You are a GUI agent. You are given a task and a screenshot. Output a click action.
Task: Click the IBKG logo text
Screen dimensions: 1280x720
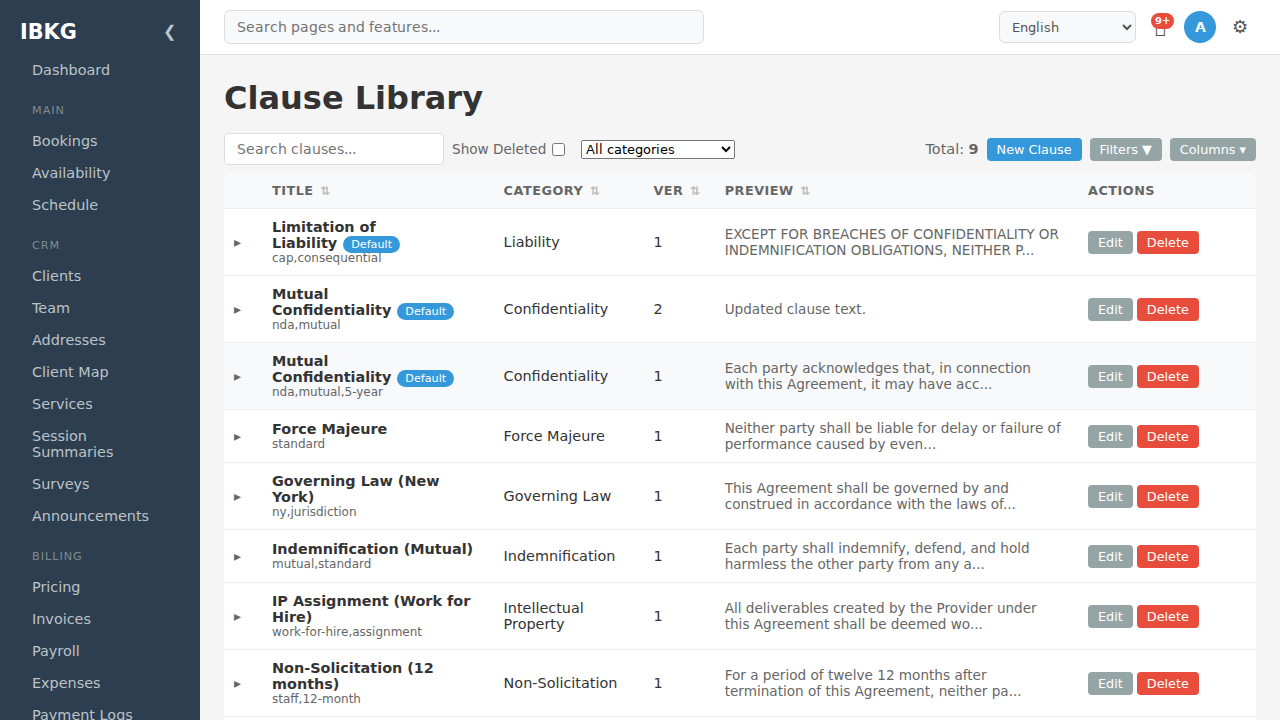coord(48,31)
